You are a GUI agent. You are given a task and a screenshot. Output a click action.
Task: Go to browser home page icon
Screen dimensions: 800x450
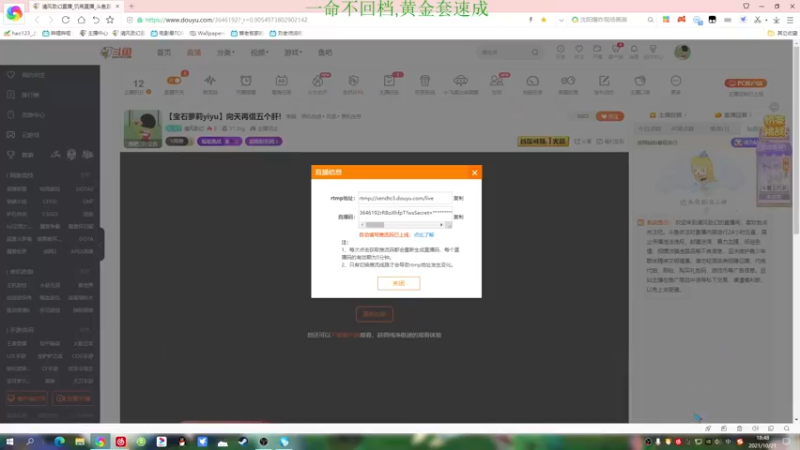click(x=81, y=20)
